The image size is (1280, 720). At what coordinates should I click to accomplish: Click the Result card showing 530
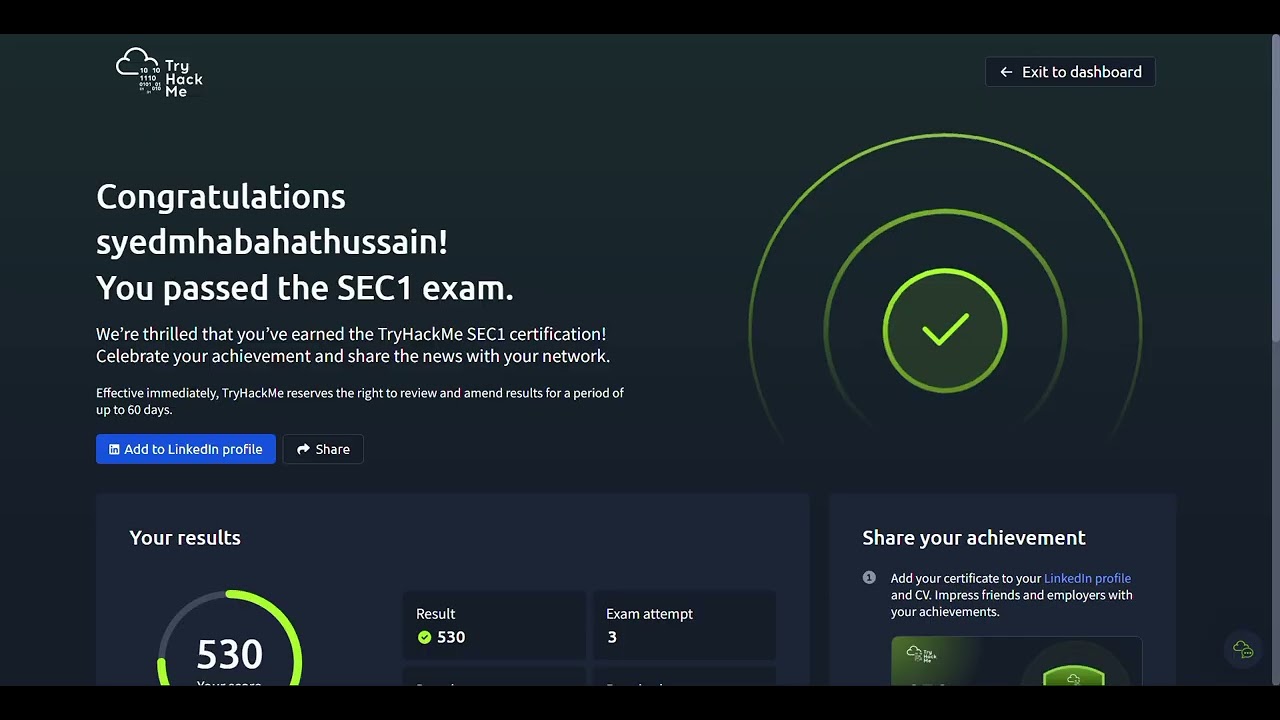494,625
